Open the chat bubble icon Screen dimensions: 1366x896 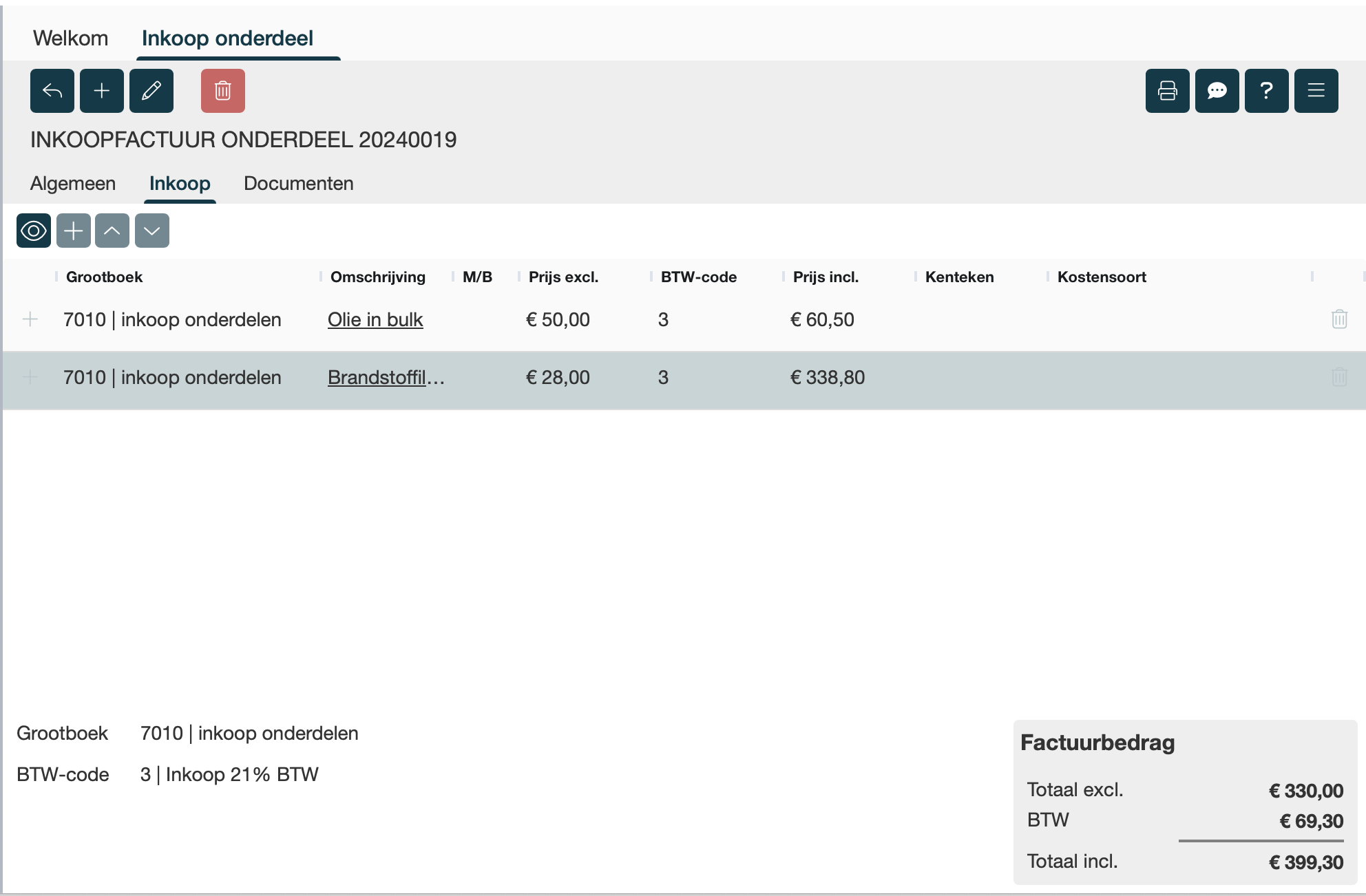click(1217, 91)
